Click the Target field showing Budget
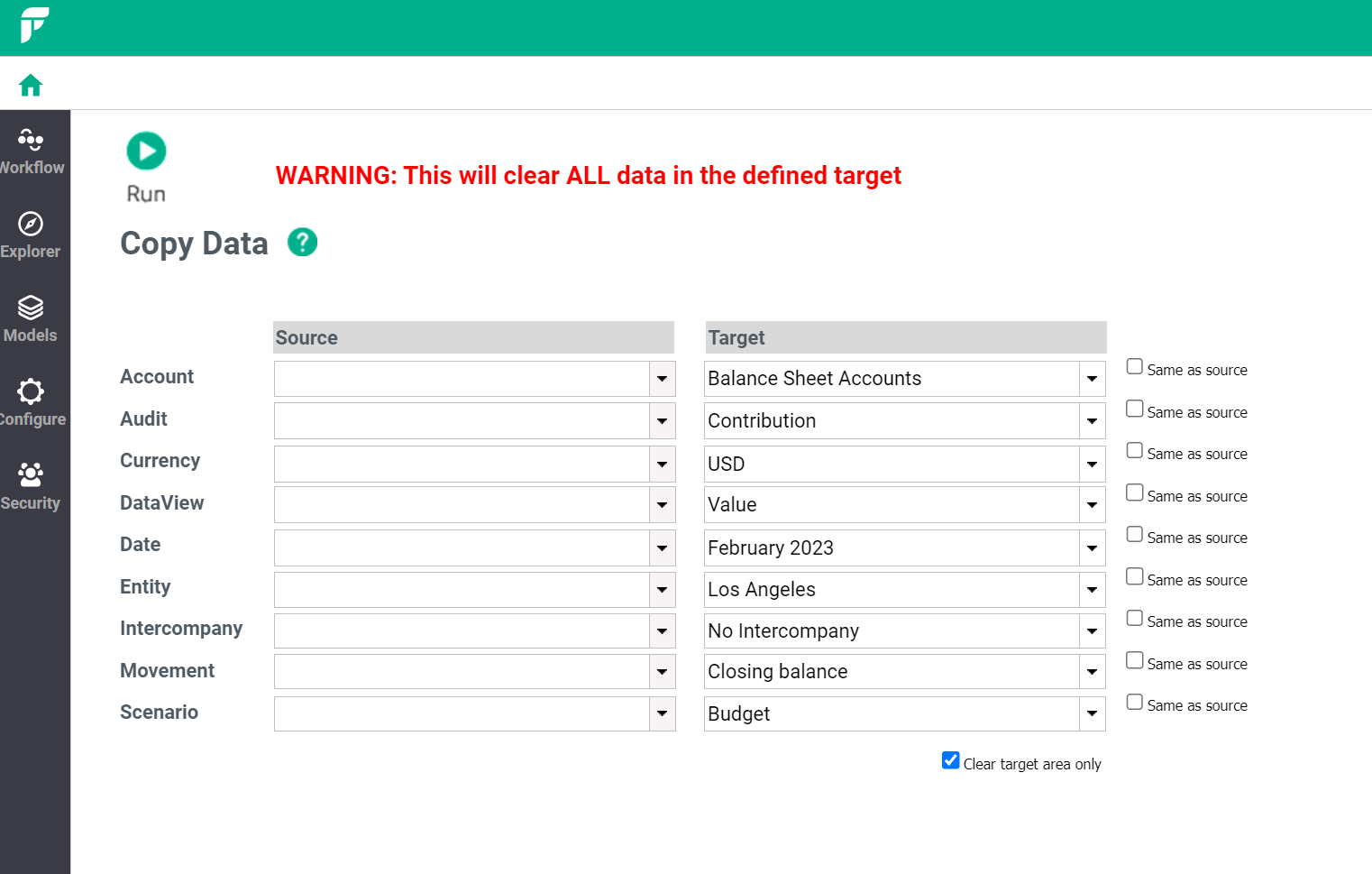The width and height of the screenshot is (1372, 874). pyautogui.click(x=892, y=714)
